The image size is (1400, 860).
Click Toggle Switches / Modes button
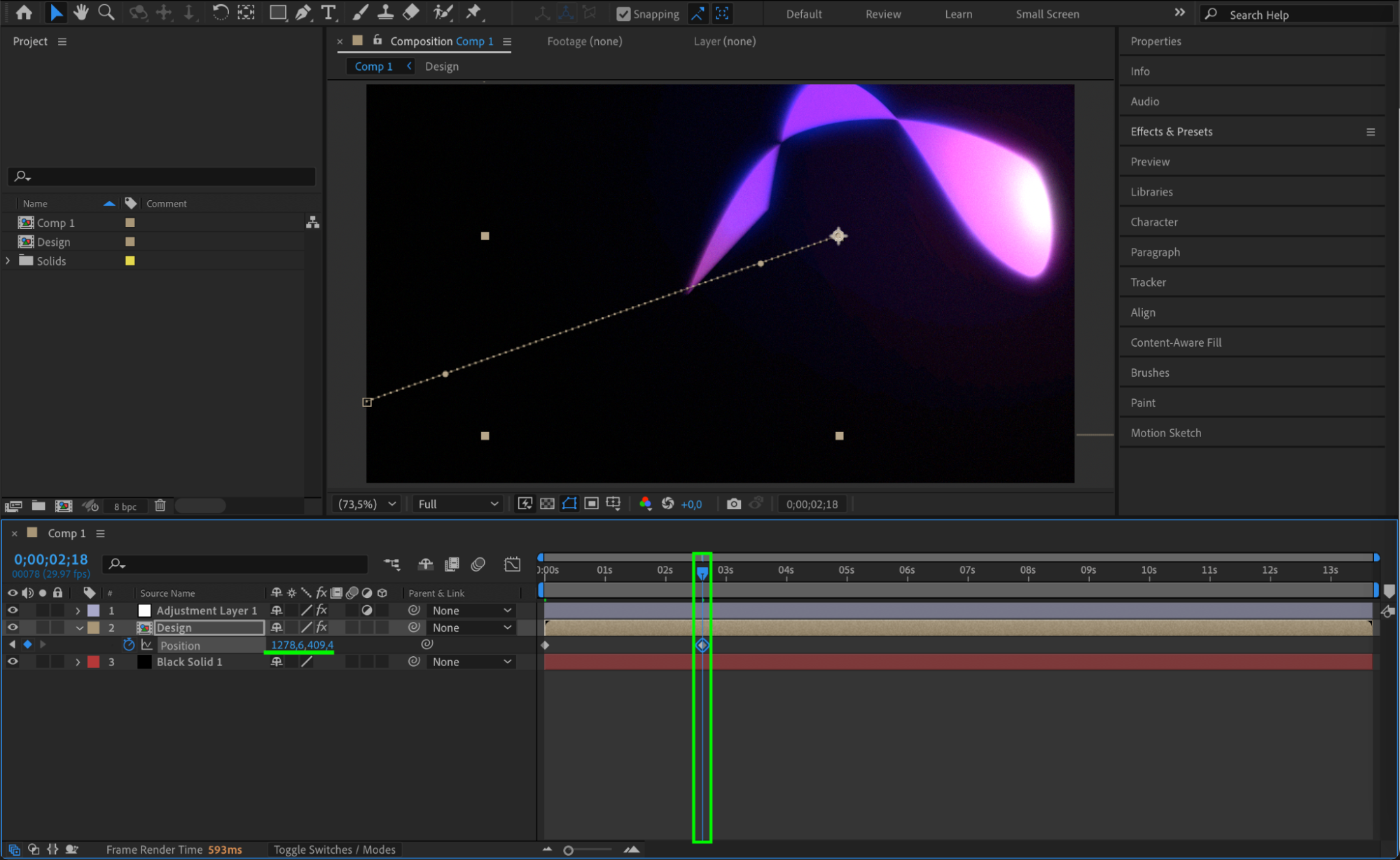point(334,849)
